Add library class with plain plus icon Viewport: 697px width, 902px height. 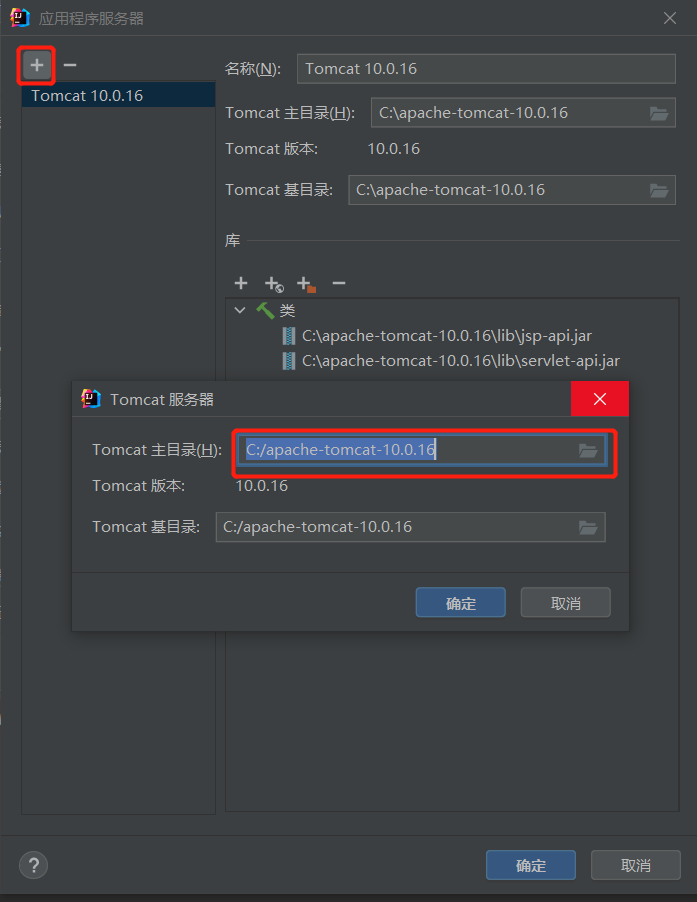pos(241,283)
